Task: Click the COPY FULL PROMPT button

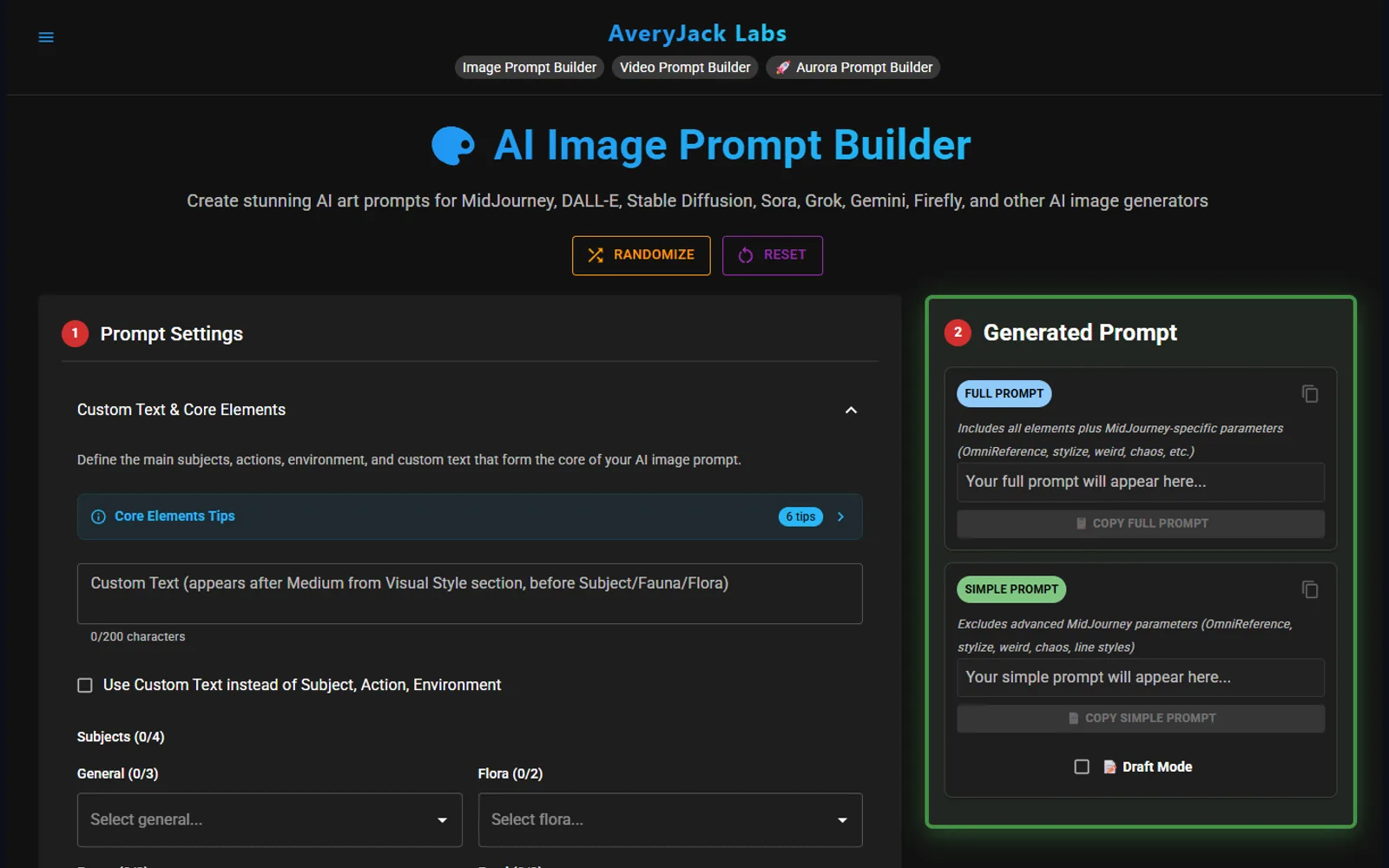Action: [x=1140, y=523]
